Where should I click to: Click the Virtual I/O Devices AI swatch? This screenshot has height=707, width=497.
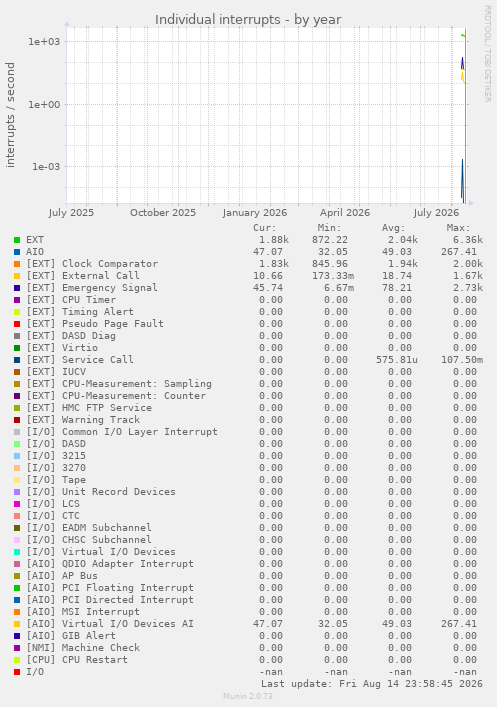(17, 624)
